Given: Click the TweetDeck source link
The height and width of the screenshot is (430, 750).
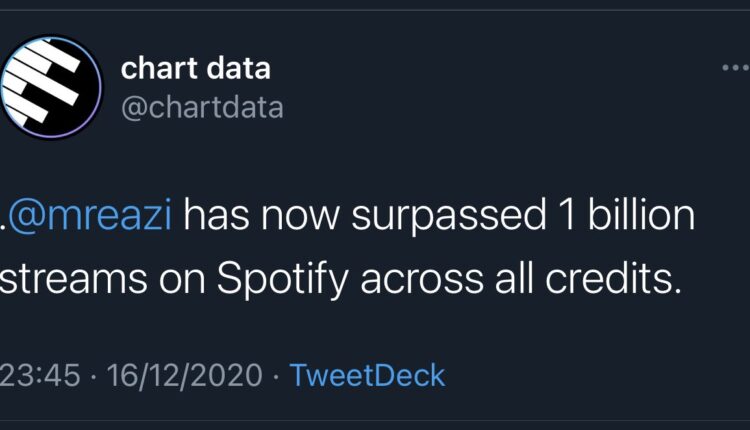Looking at the screenshot, I should tap(367, 375).
